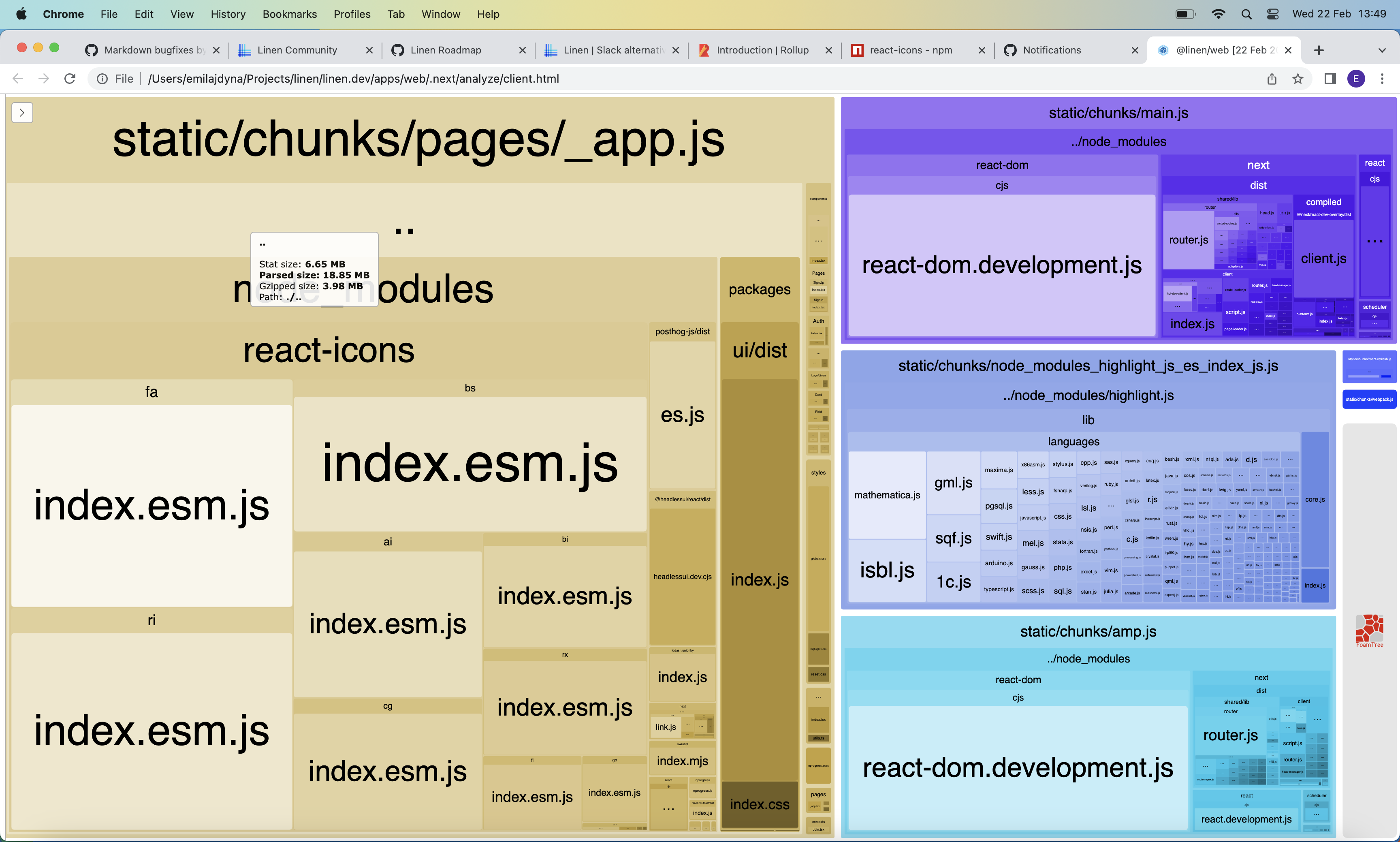This screenshot has width=1400, height=842.
Task: Close the Introduction | Rollup tab
Action: 829,50
